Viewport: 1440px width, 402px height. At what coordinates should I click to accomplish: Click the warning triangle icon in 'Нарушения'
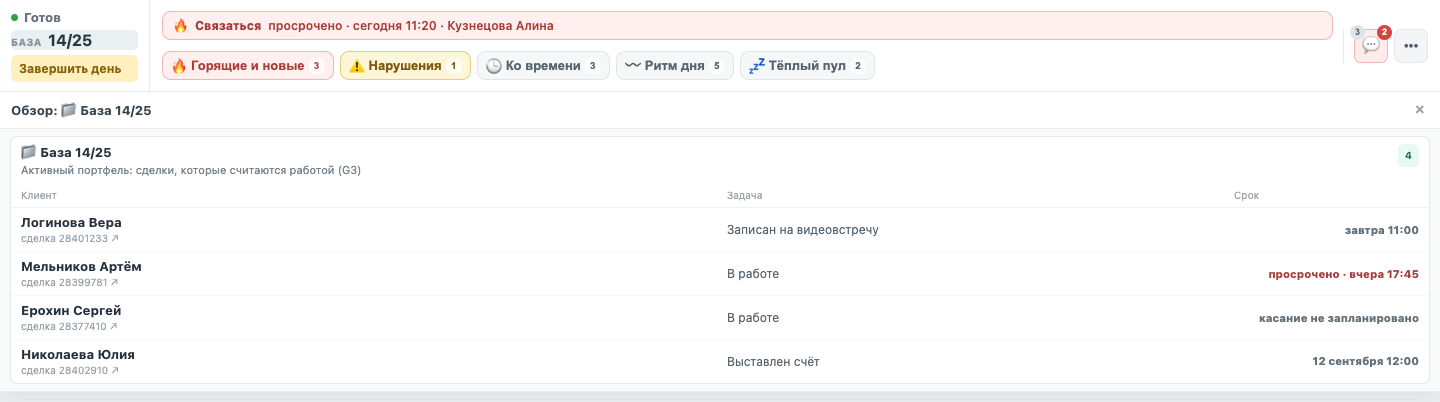click(357, 66)
